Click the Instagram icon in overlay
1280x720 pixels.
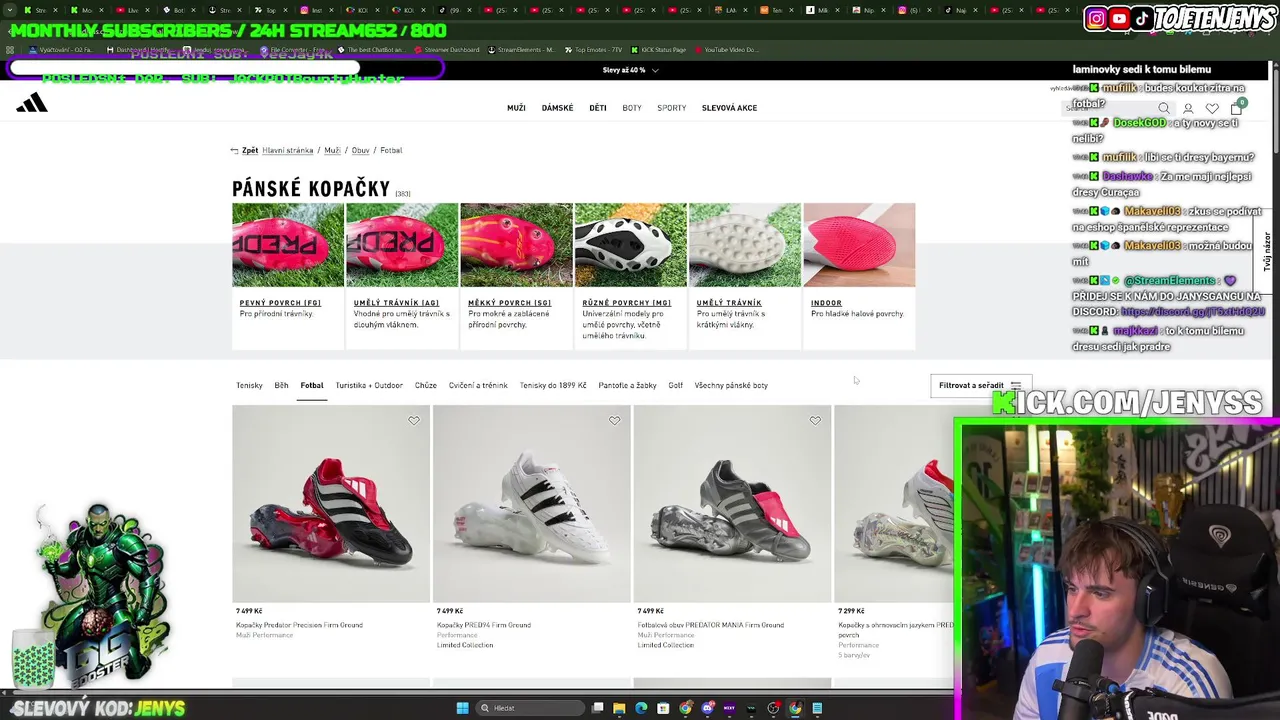click(1096, 18)
